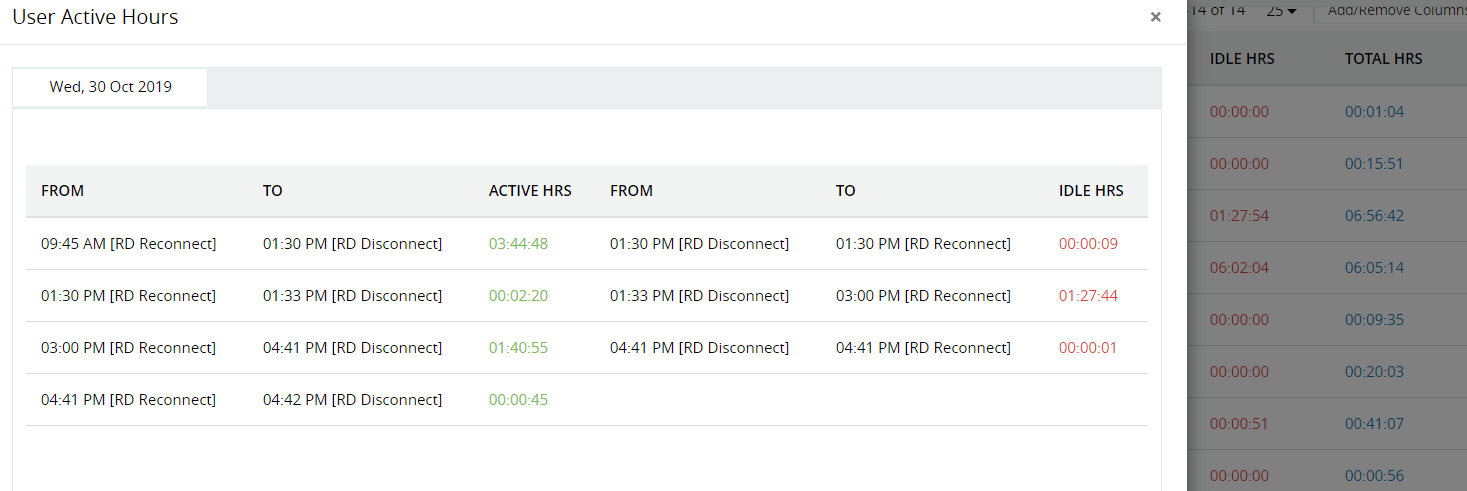Click the 09:45 AM [RD Reconnect] cell
1467x491 pixels.
click(x=128, y=244)
